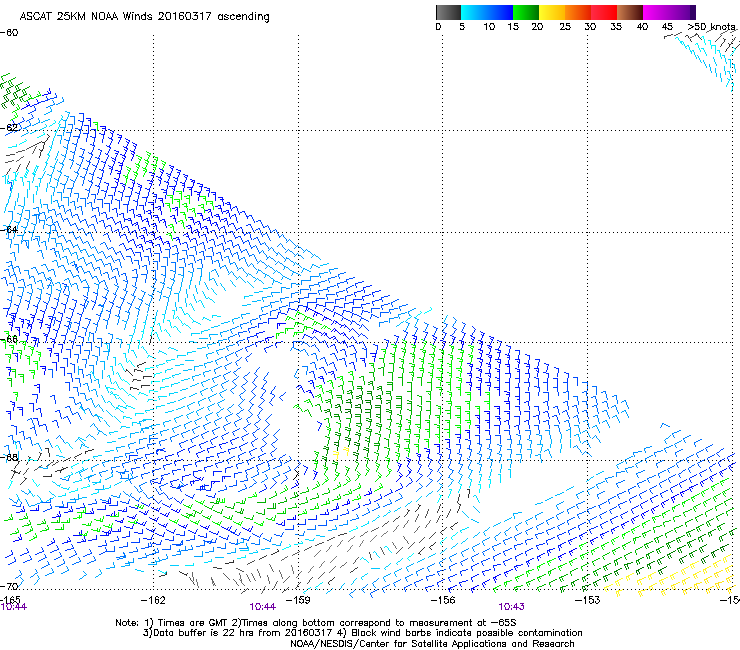740x650 pixels.
Task: Click the latitude label -70
Action: tap(9, 586)
